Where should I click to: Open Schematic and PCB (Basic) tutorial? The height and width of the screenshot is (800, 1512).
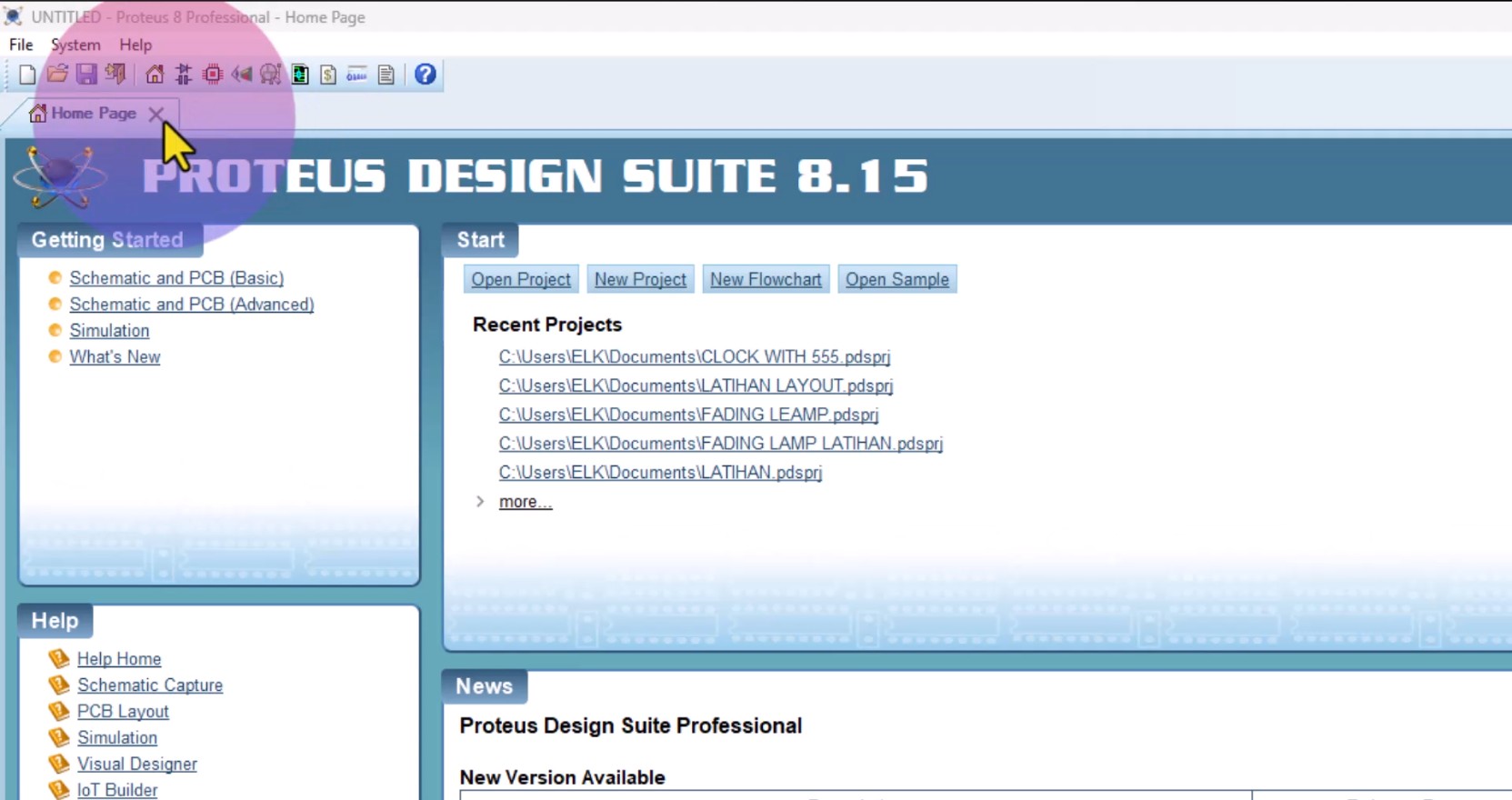click(x=176, y=278)
